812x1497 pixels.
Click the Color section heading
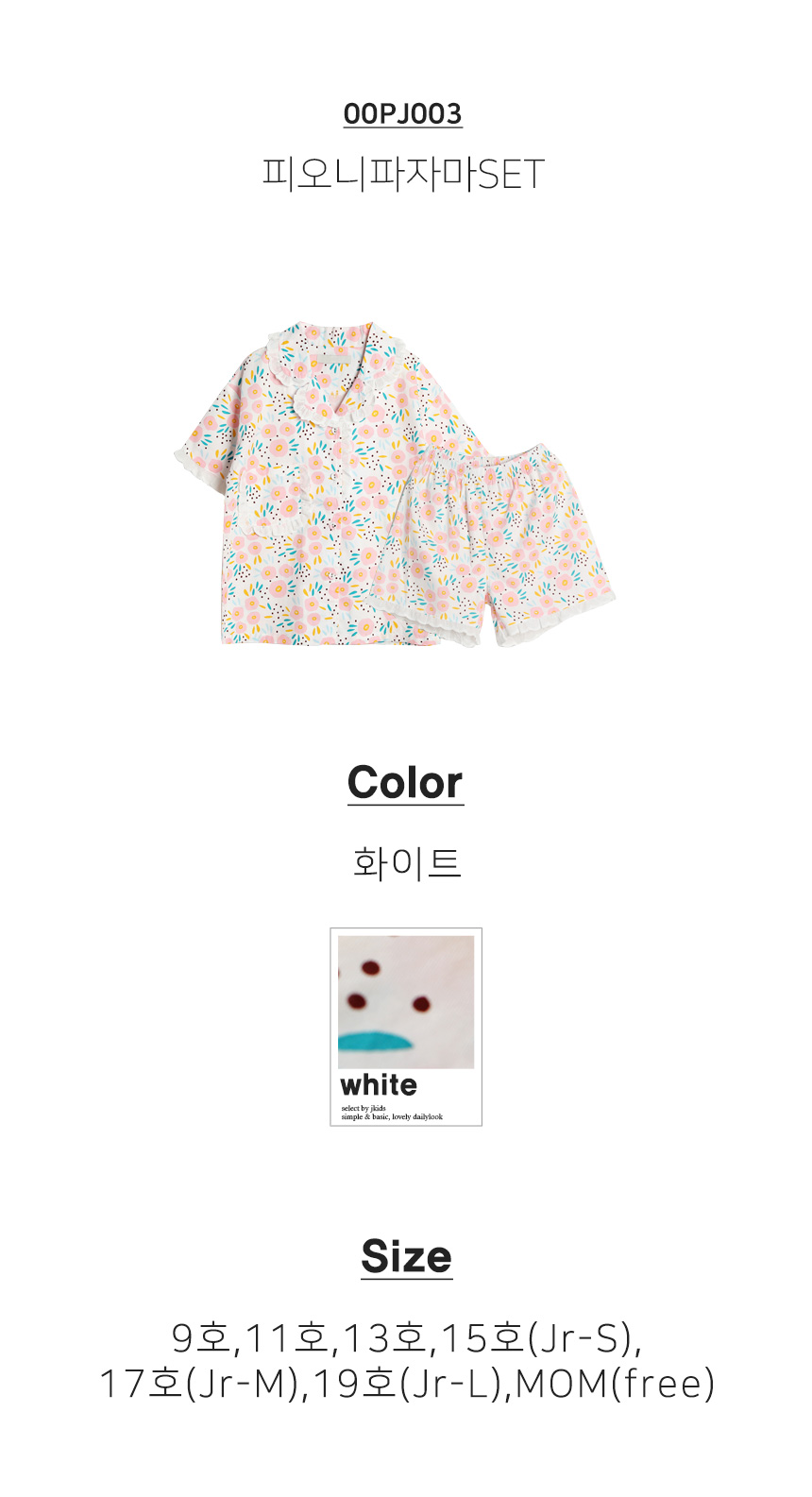406,783
